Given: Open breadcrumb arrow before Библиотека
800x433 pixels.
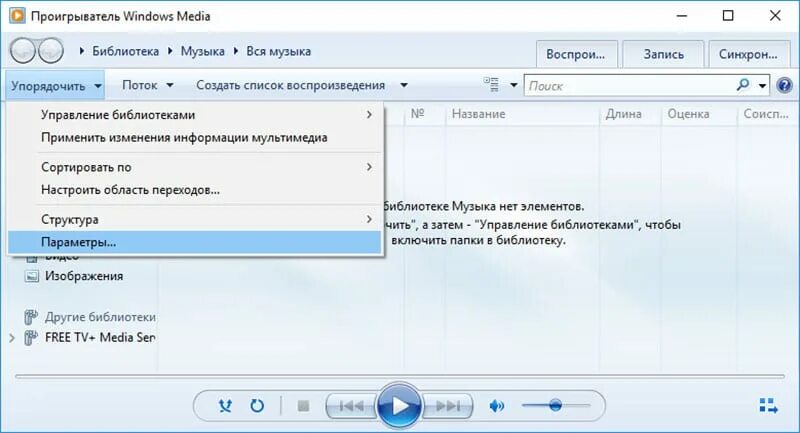Looking at the screenshot, I should coord(82,51).
